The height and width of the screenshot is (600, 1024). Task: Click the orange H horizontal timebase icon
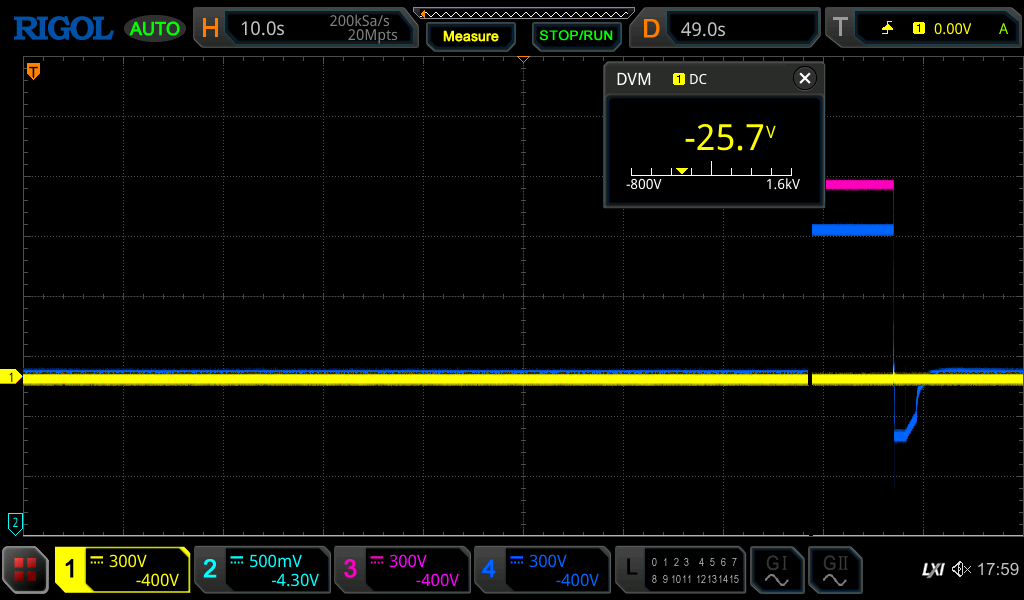pos(210,29)
